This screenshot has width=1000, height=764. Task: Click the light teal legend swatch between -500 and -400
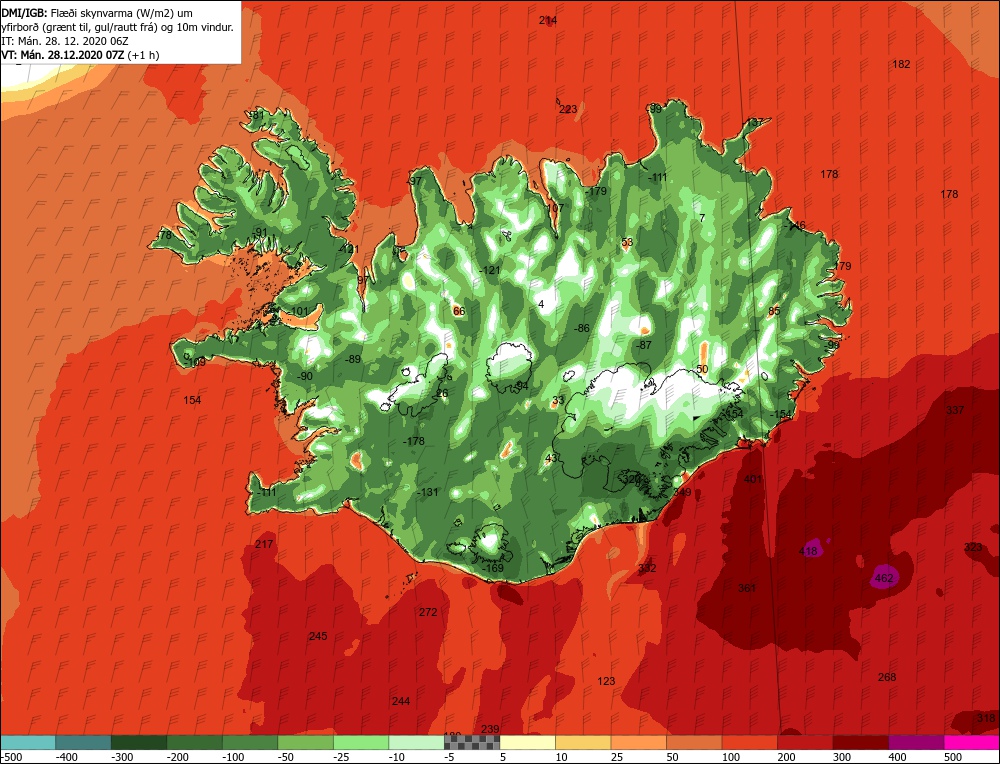28,742
